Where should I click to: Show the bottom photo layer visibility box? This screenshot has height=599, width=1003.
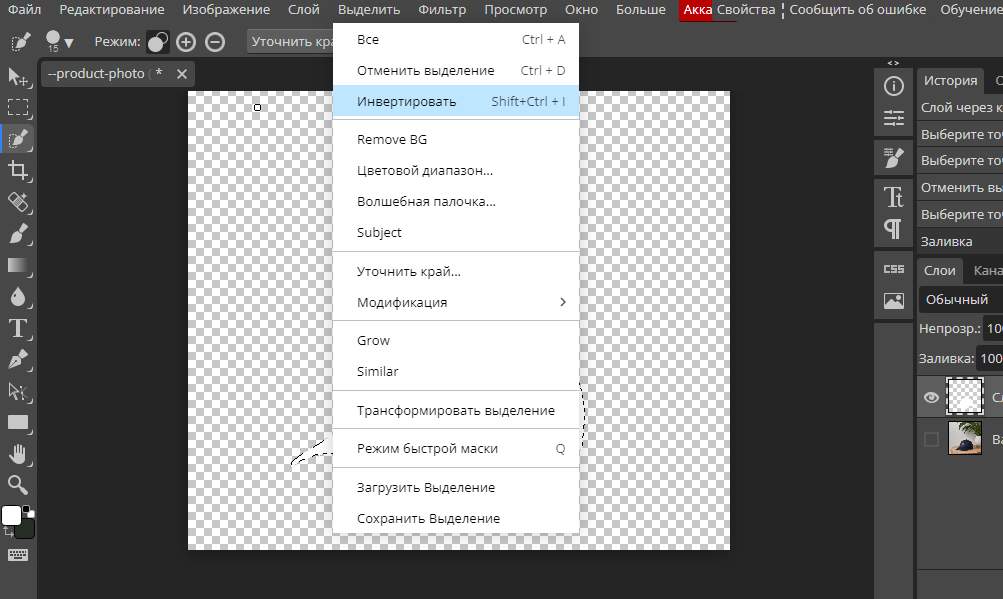click(x=931, y=439)
